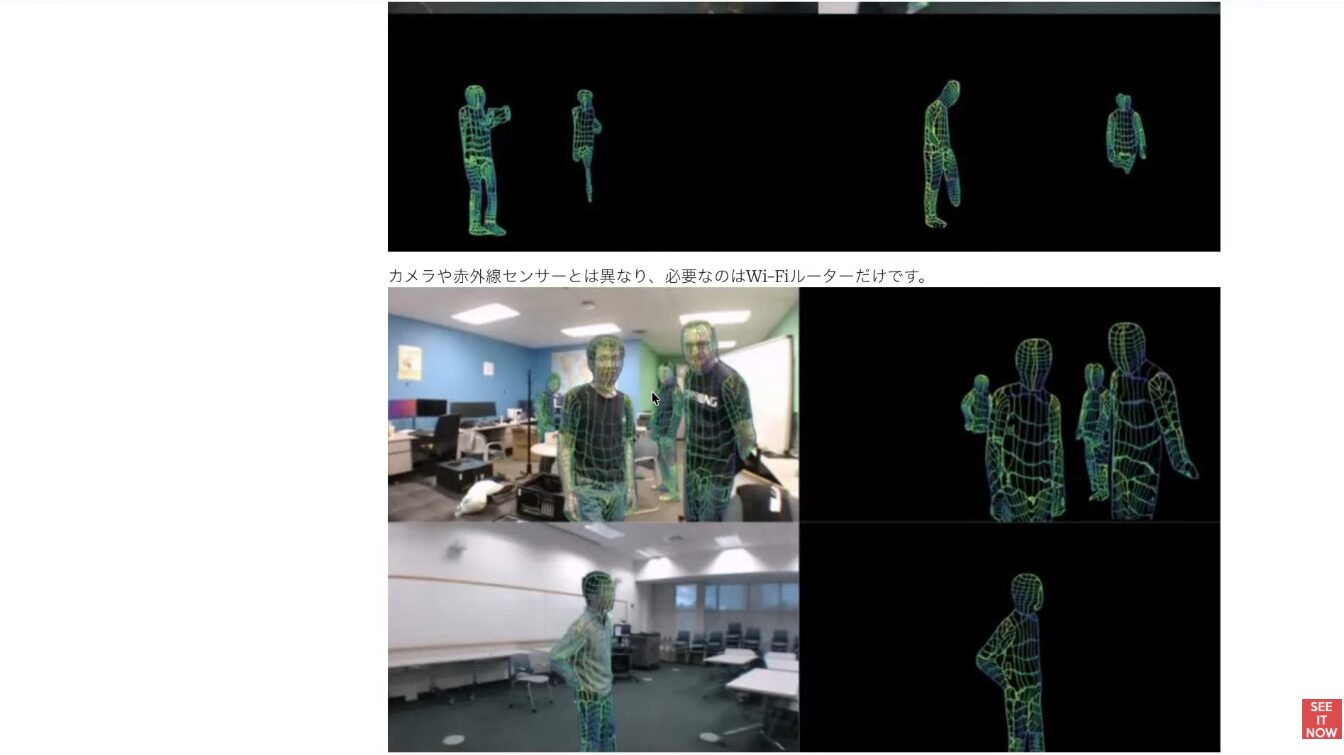Select the walking wireframe figure in top image
This screenshot has height=755, width=1344.
(x=941, y=155)
